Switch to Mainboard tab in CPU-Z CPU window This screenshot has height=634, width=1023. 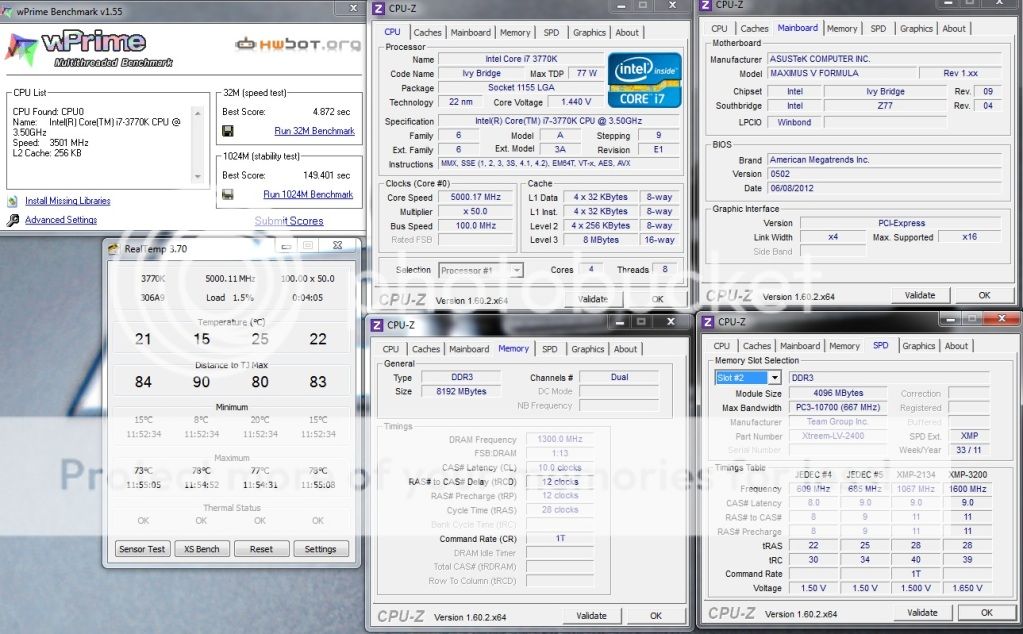click(x=470, y=33)
